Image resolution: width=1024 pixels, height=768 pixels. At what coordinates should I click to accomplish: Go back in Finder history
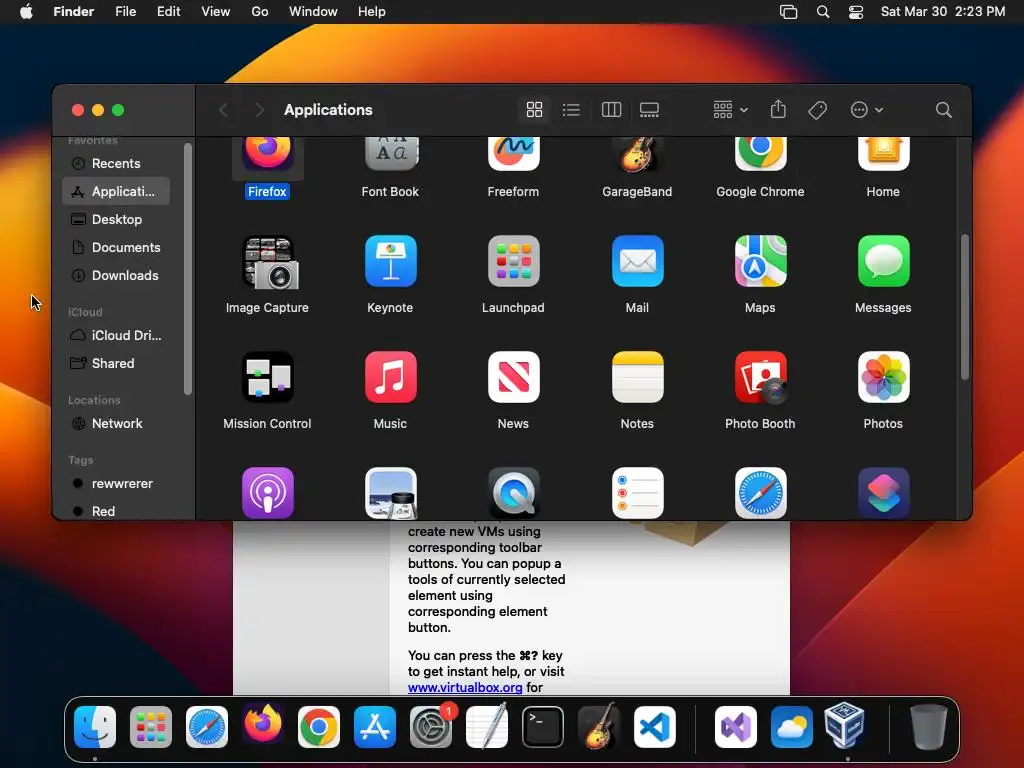point(223,110)
